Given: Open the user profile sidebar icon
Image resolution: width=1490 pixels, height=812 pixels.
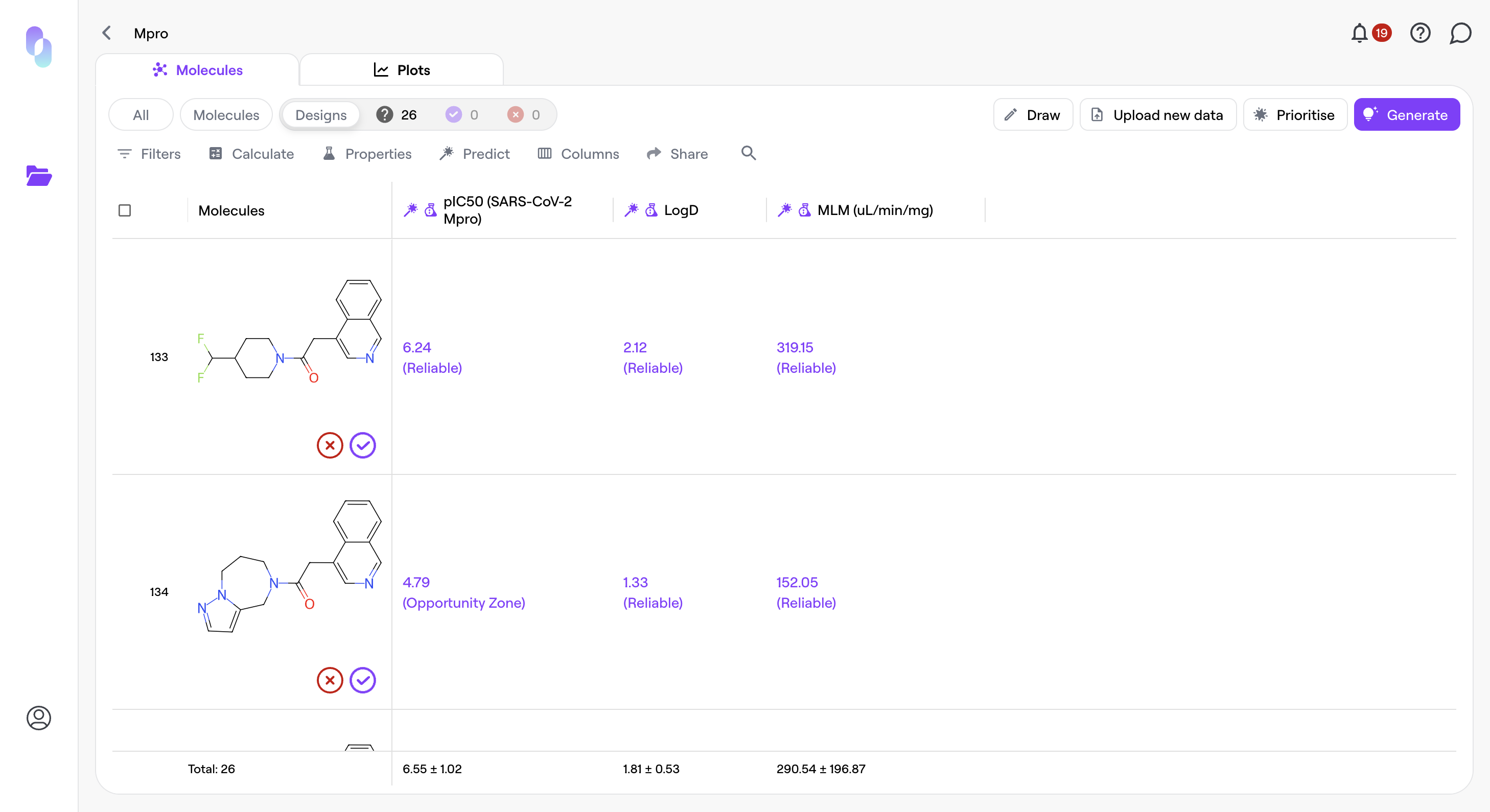Looking at the screenshot, I should [x=39, y=718].
